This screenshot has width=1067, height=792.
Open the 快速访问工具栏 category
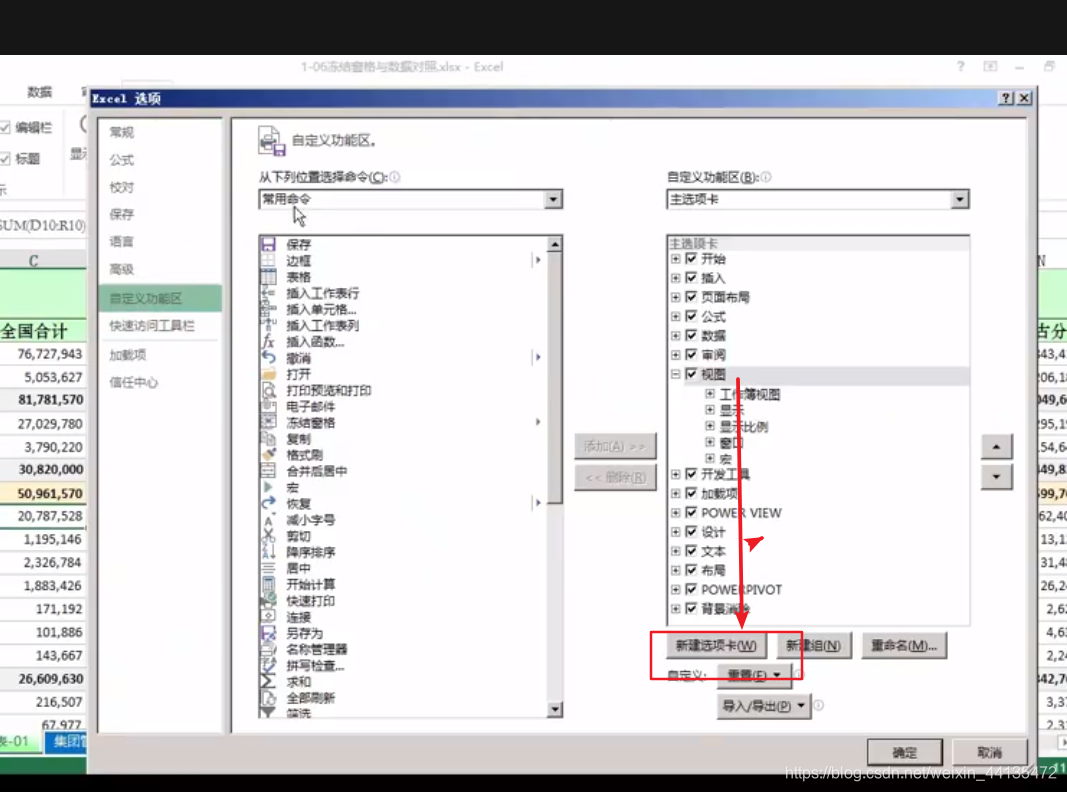coord(152,326)
